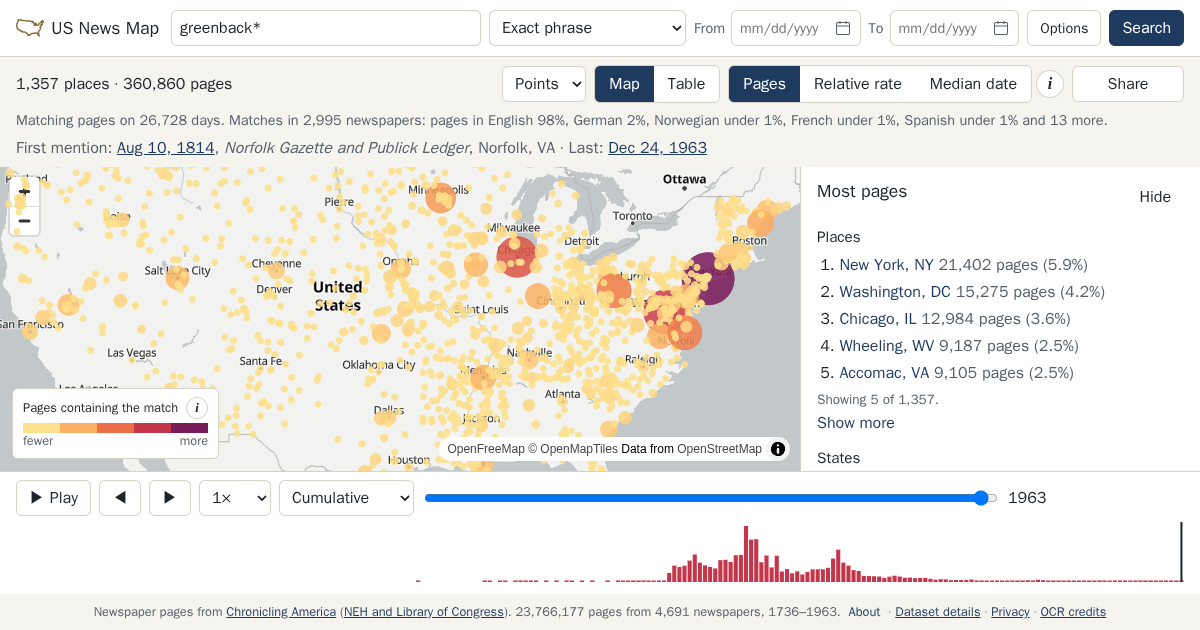Open Accomac, VA in places list
Image resolution: width=1200 pixels, height=630 pixels.
coord(884,373)
